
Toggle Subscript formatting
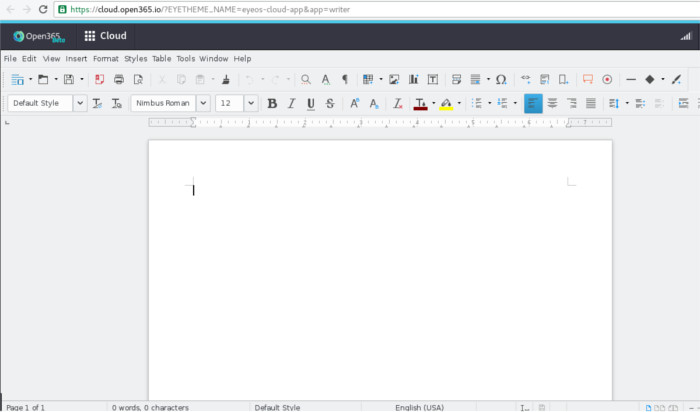point(374,104)
